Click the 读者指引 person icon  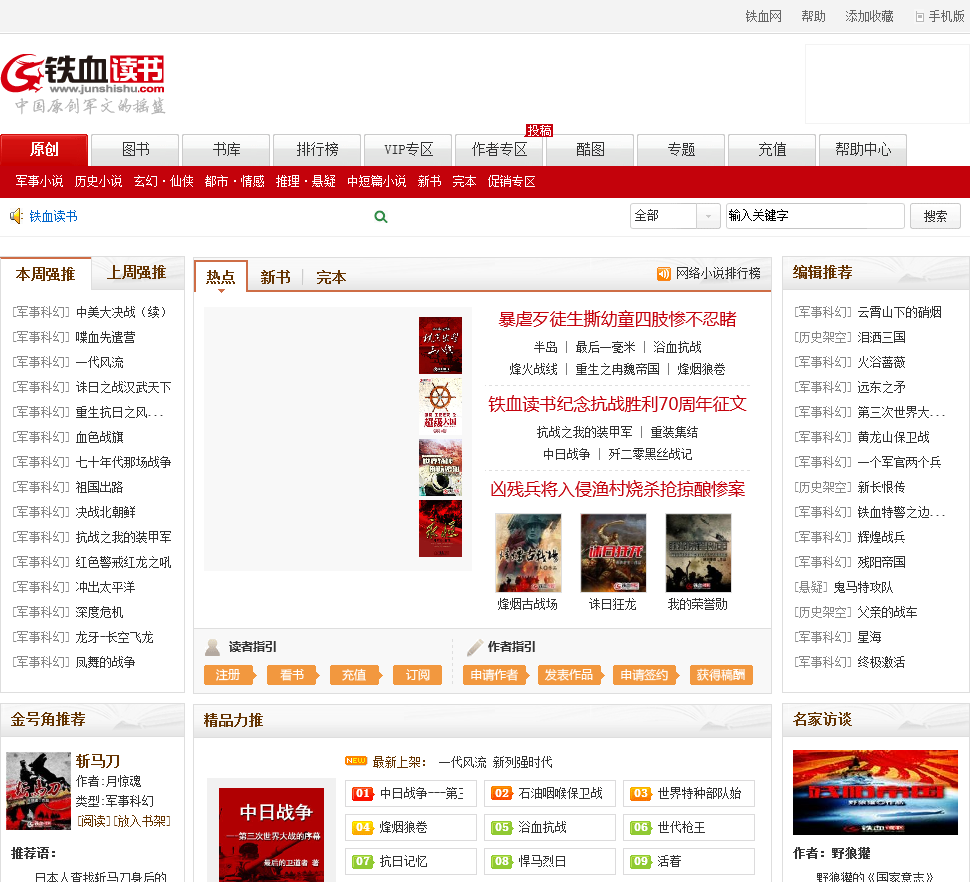click(212, 647)
